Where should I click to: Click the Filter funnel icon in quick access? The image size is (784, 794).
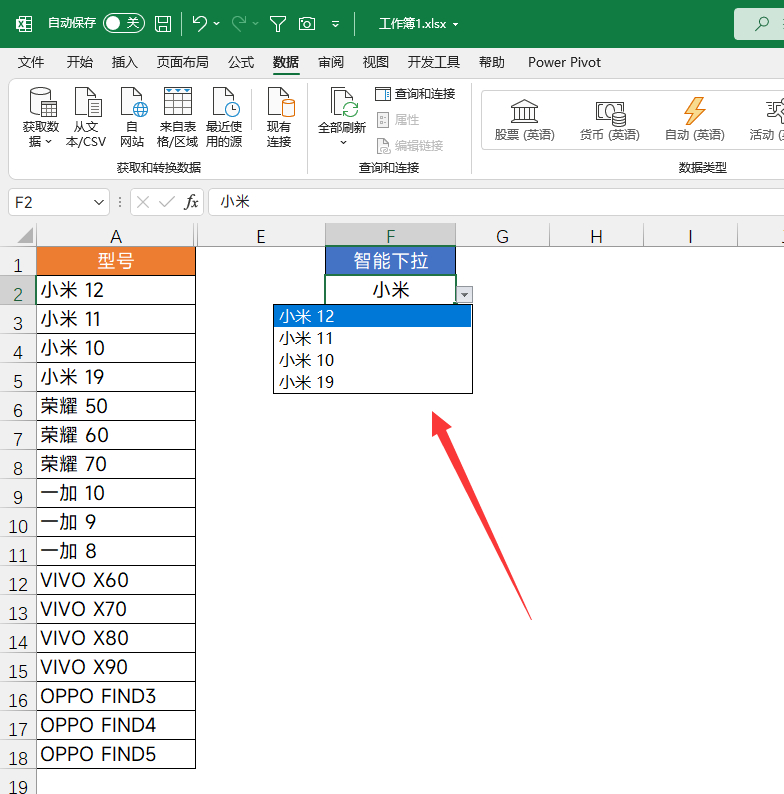(278, 24)
